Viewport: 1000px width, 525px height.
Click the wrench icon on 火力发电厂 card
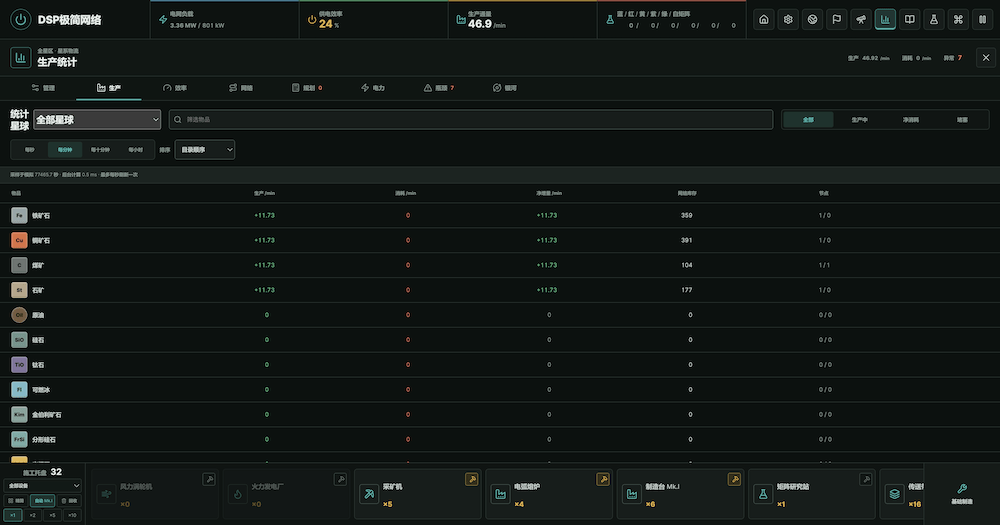point(340,479)
